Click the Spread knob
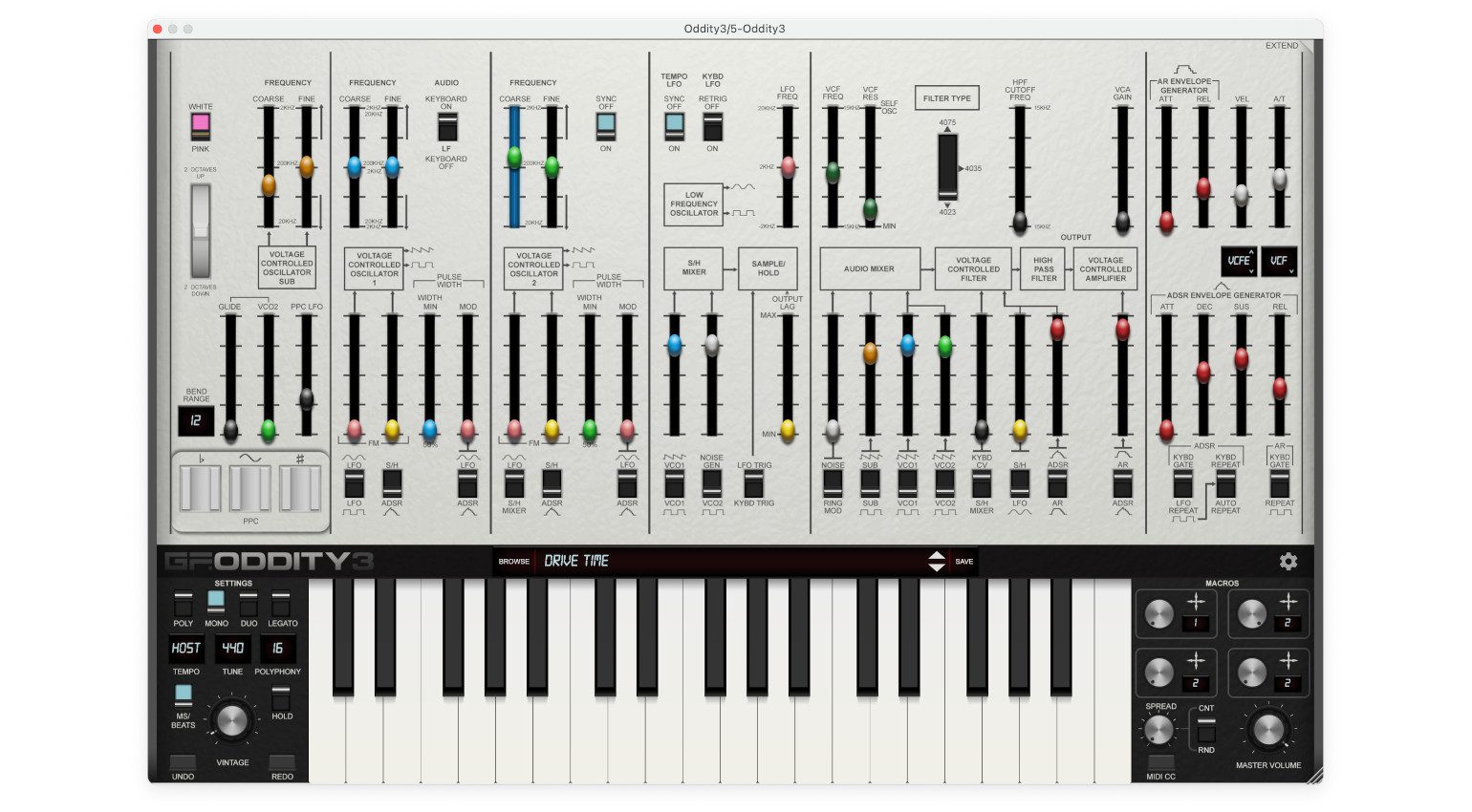Image resolution: width=1472 pixels, height=812 pixels. (1158, 731)
